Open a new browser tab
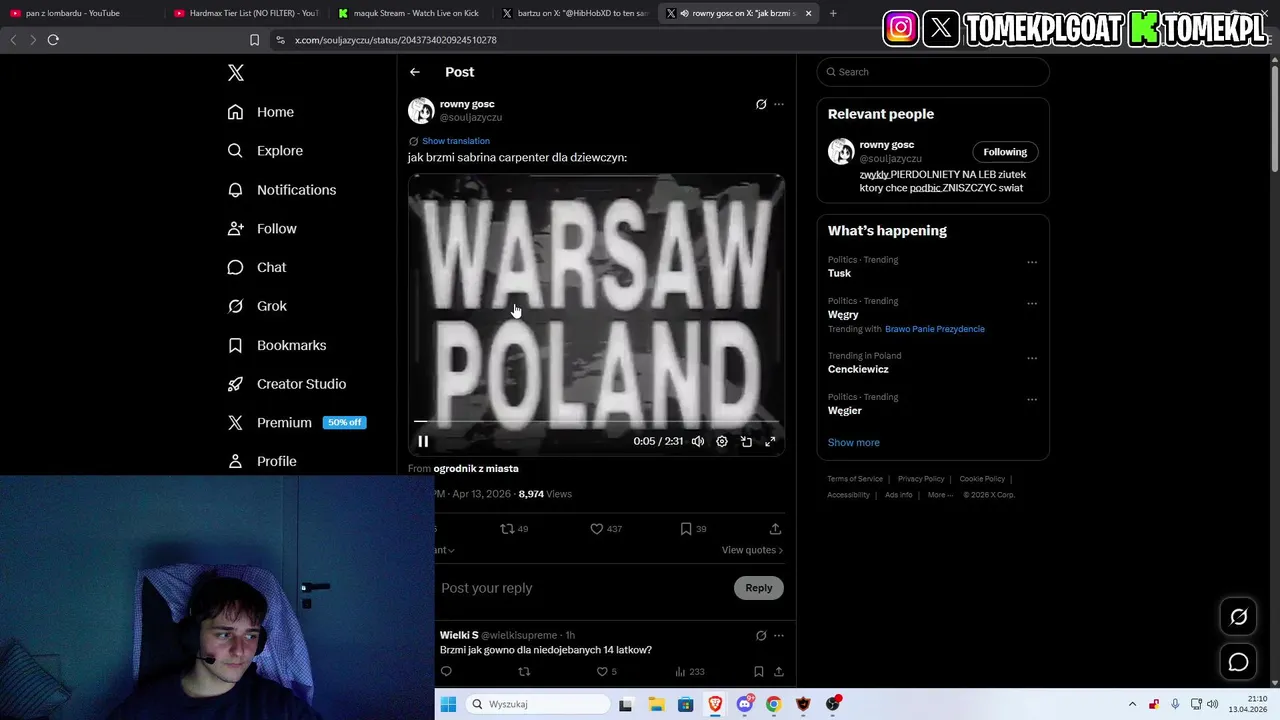Viewport: 1280px width, 720px height. [833, 13]
